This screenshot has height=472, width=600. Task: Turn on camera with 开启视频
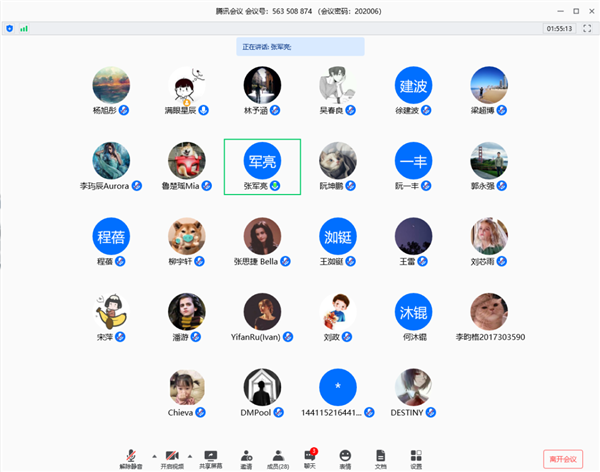(172, 457)
